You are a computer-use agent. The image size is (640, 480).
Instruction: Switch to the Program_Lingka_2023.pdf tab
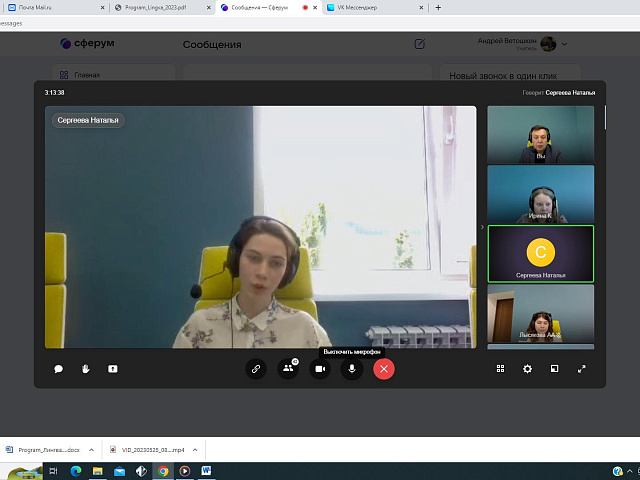coord(155,7)
